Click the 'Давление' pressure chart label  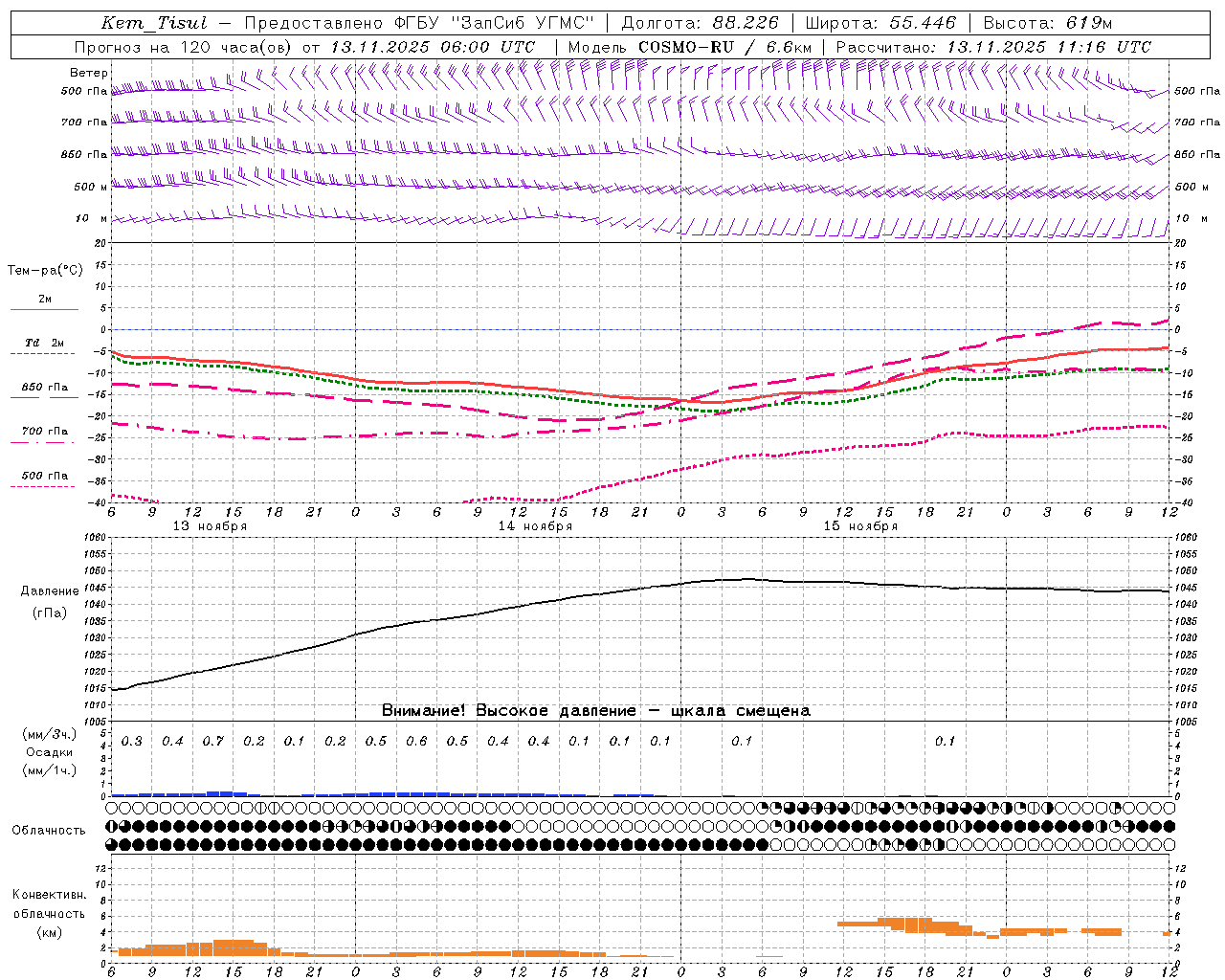50,591
